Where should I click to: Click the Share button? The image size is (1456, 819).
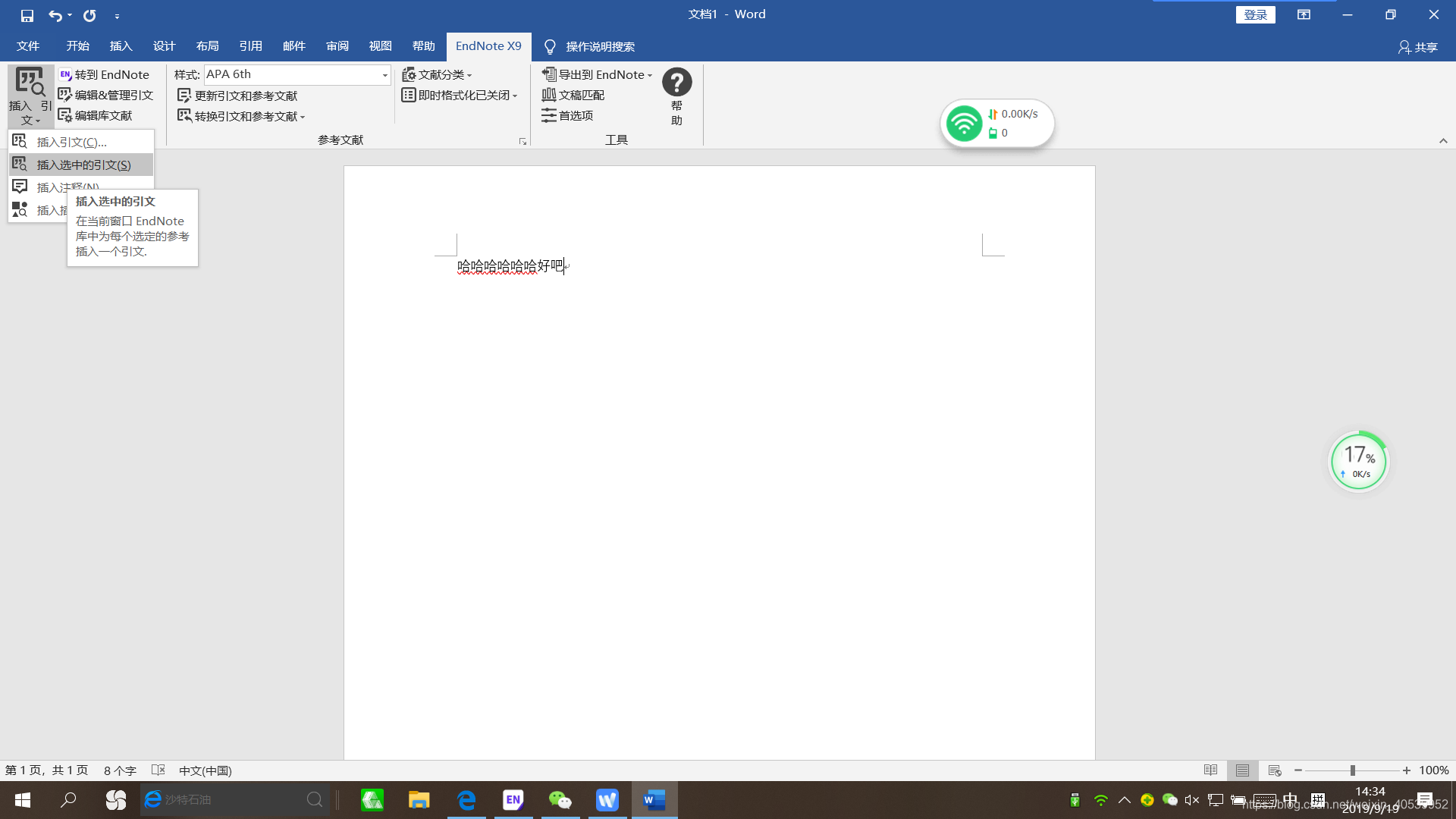tap(1417, 47)
